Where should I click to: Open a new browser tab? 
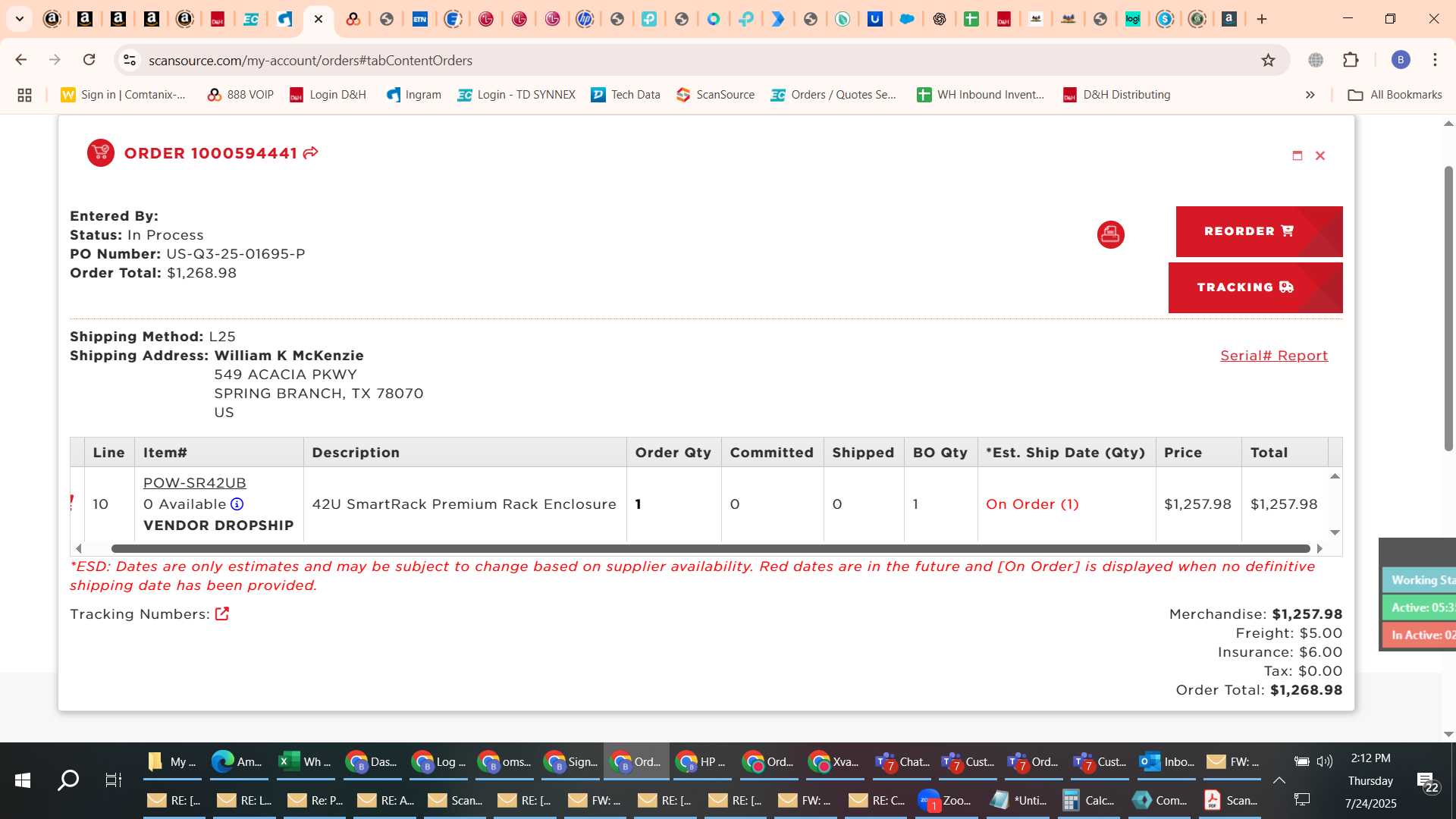pos(1262,19)
